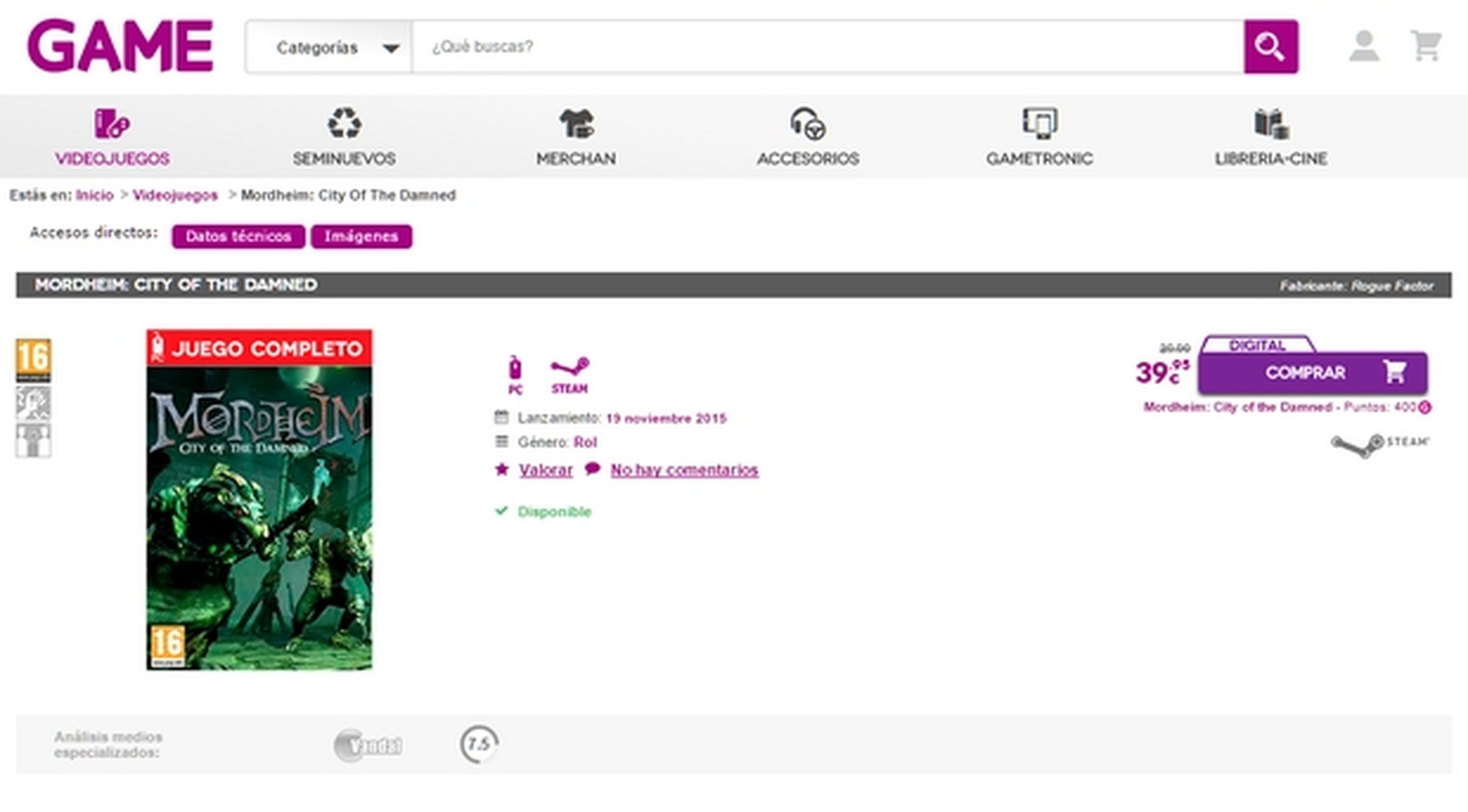Open the VIDEOJUEGOS menu label
Screen dimensions: 1468x812
coord(112,158)
